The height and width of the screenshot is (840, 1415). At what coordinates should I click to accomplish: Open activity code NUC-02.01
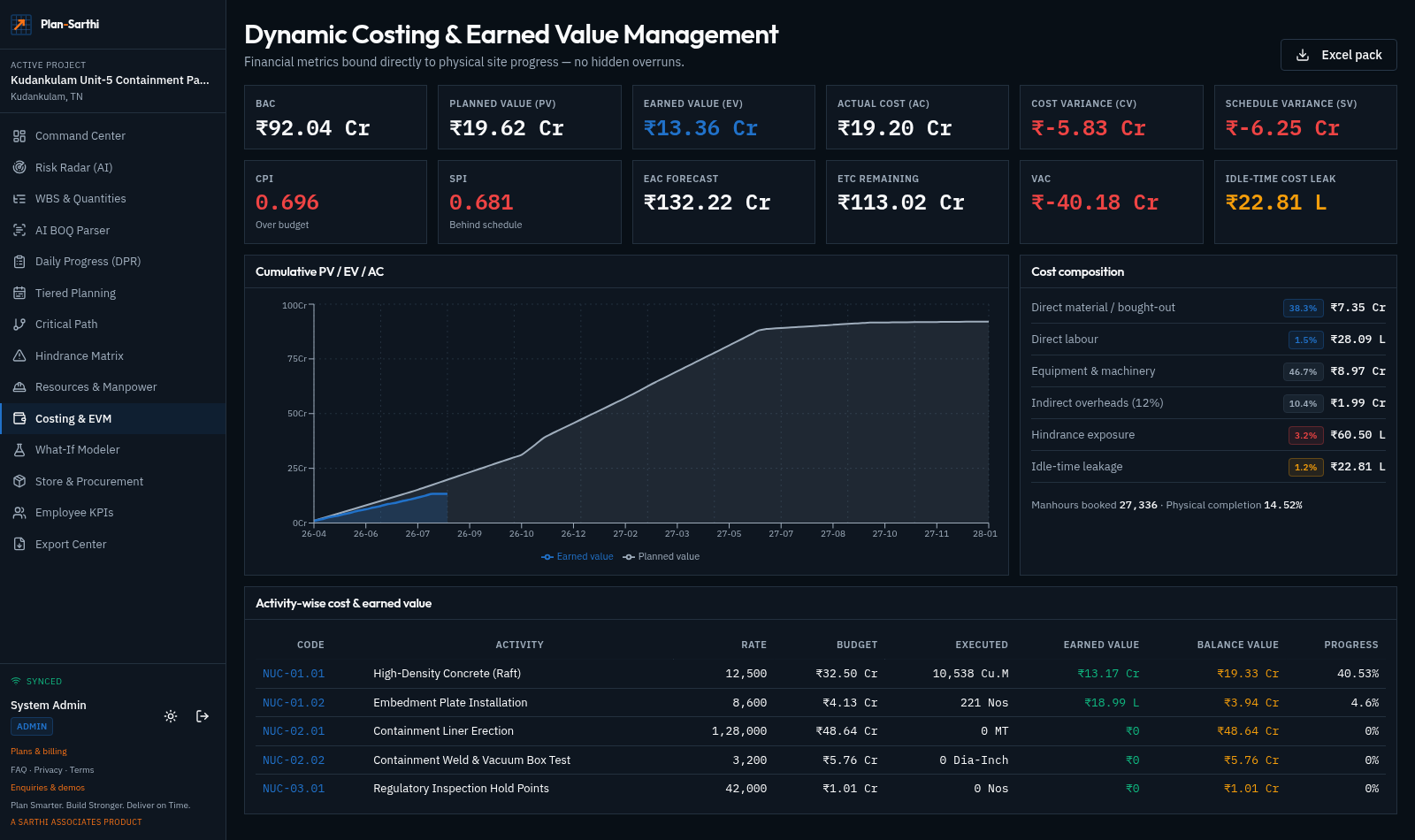294,731
